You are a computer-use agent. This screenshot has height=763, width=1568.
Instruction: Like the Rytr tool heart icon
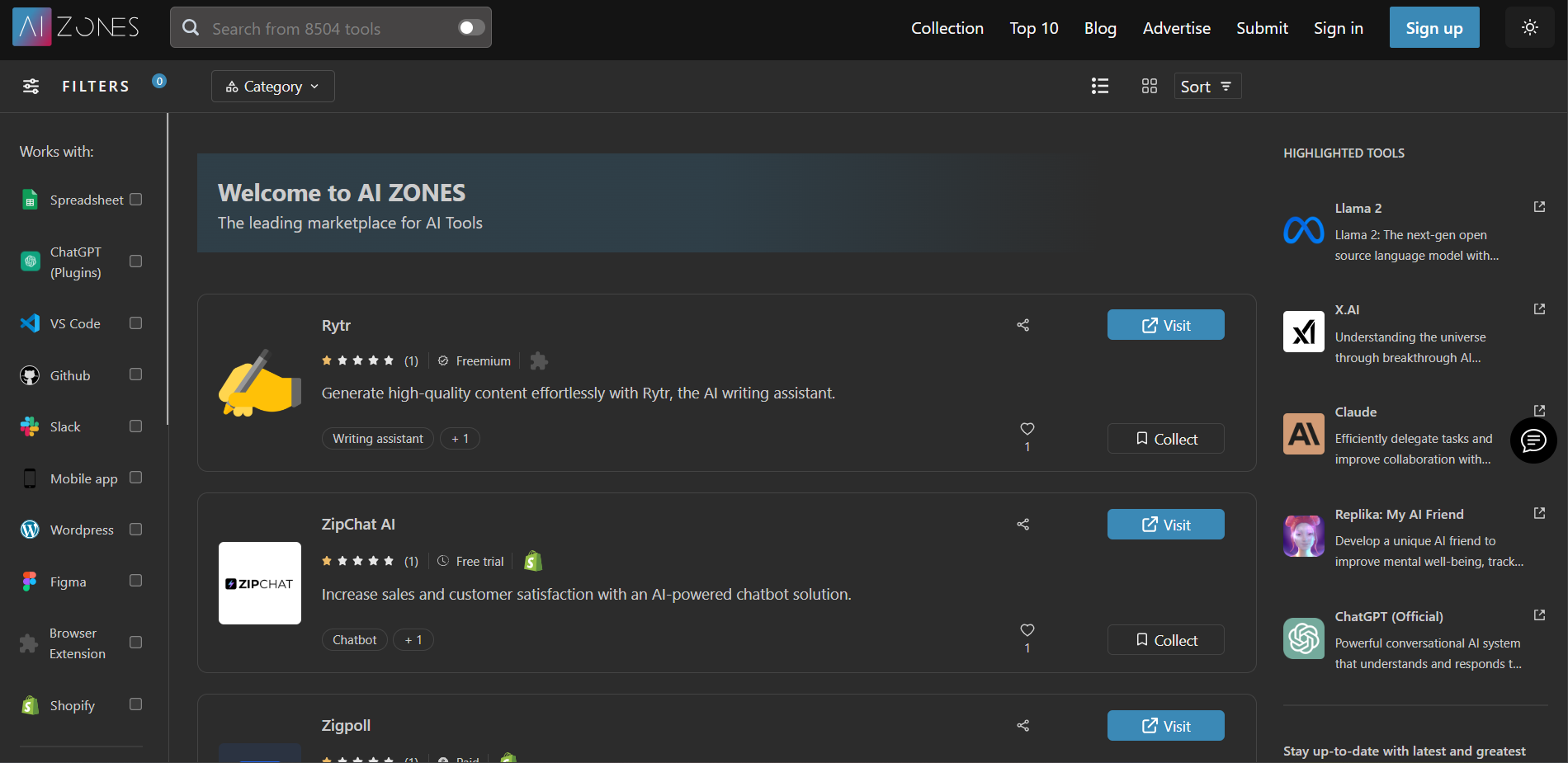click(1027, 429)
